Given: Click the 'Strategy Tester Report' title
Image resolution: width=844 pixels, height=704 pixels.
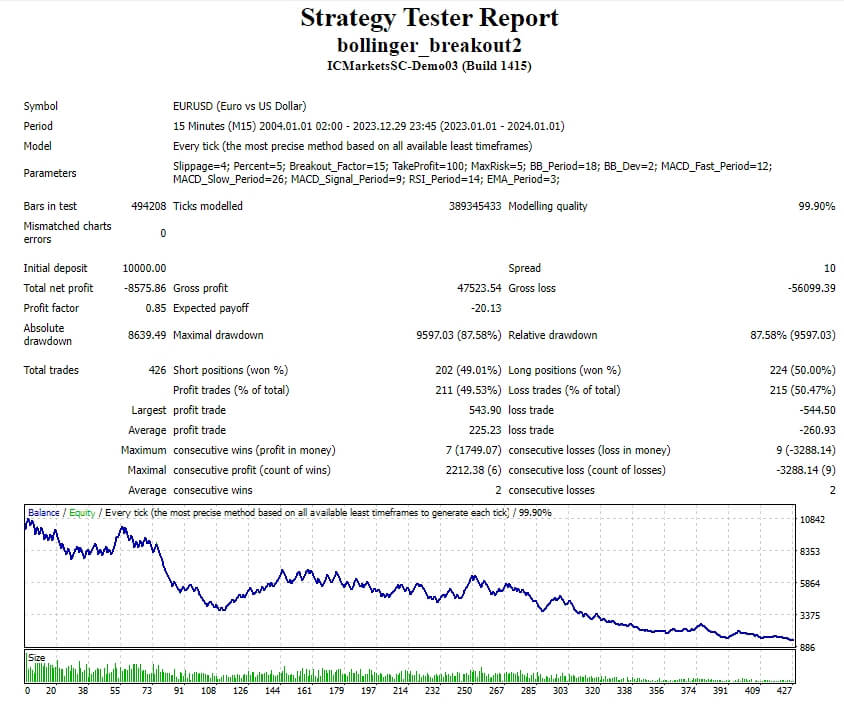Looking at the screenshot, I should tap(429, 18).
